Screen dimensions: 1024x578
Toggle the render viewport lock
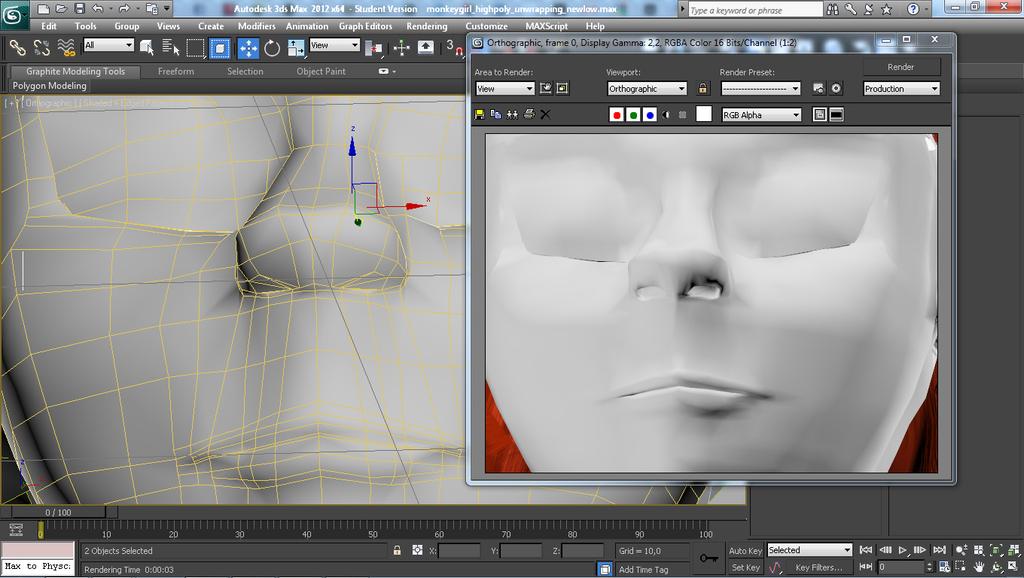tap(703, 88)
